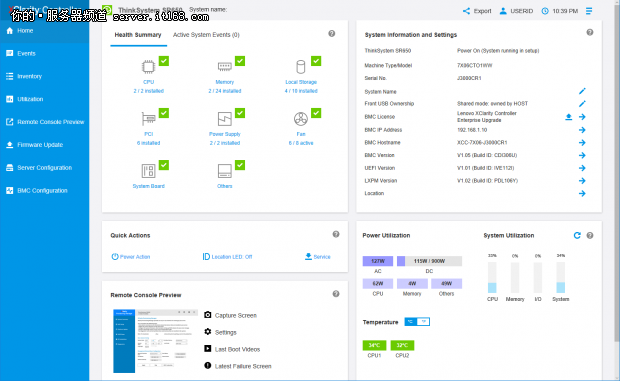Viewport: 620px width, 381px height.
Task: Open the CPU health icon
Action: [148, 67]
